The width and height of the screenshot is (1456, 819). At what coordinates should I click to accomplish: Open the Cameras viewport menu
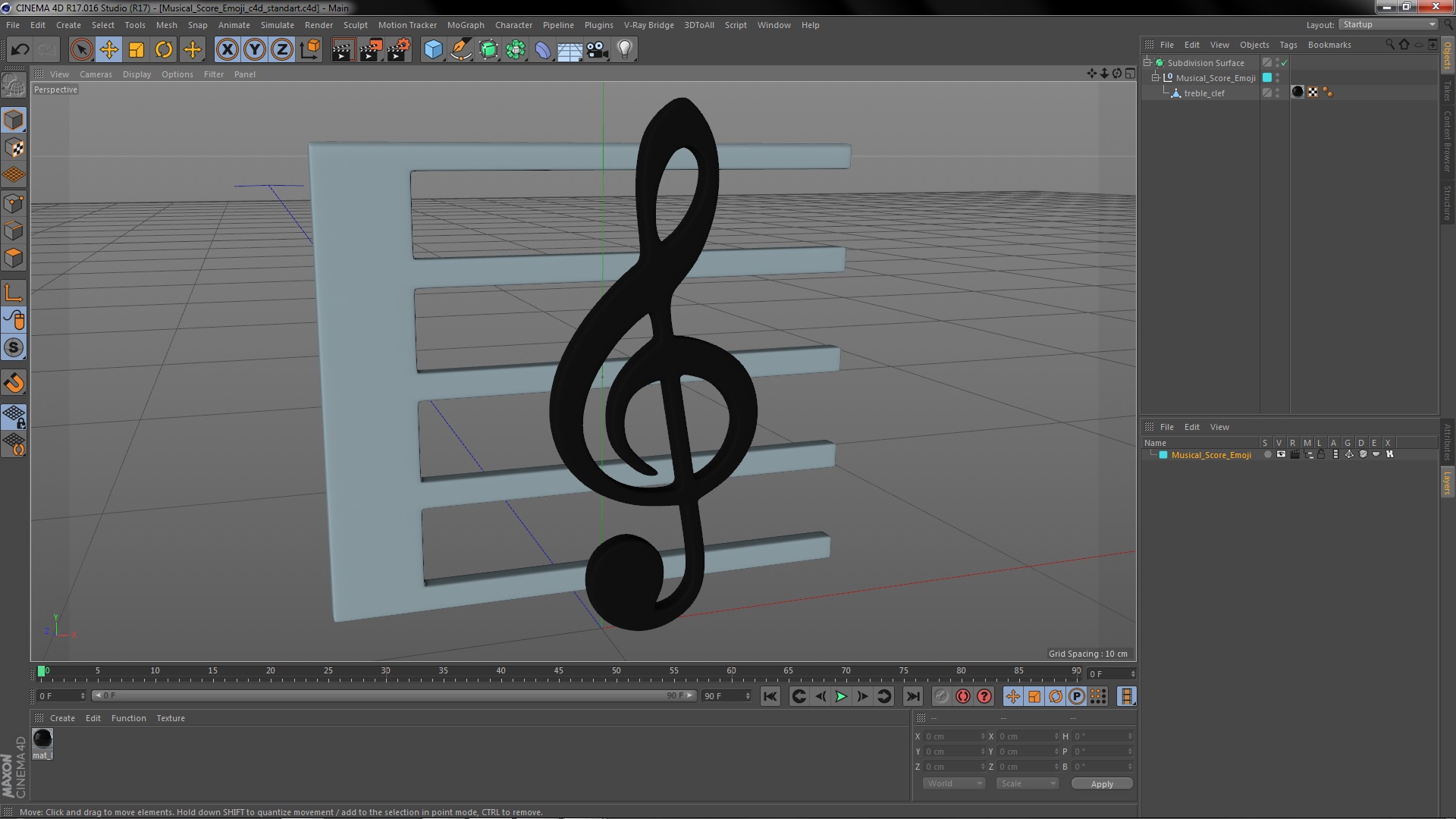pyautogui.click(x=96, y=74)
